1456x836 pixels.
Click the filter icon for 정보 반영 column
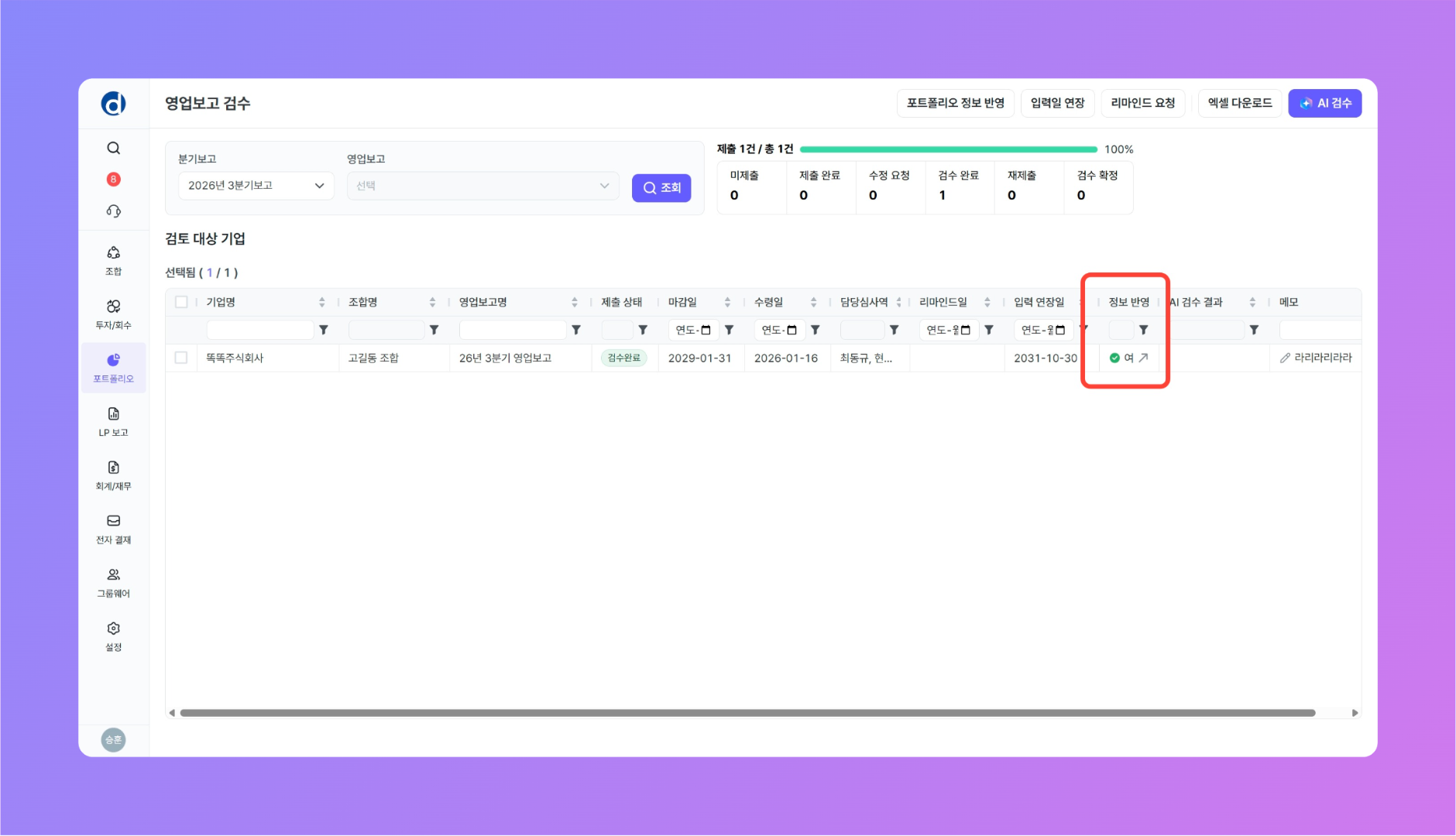pyautogui.click(x=1144, y=330)
